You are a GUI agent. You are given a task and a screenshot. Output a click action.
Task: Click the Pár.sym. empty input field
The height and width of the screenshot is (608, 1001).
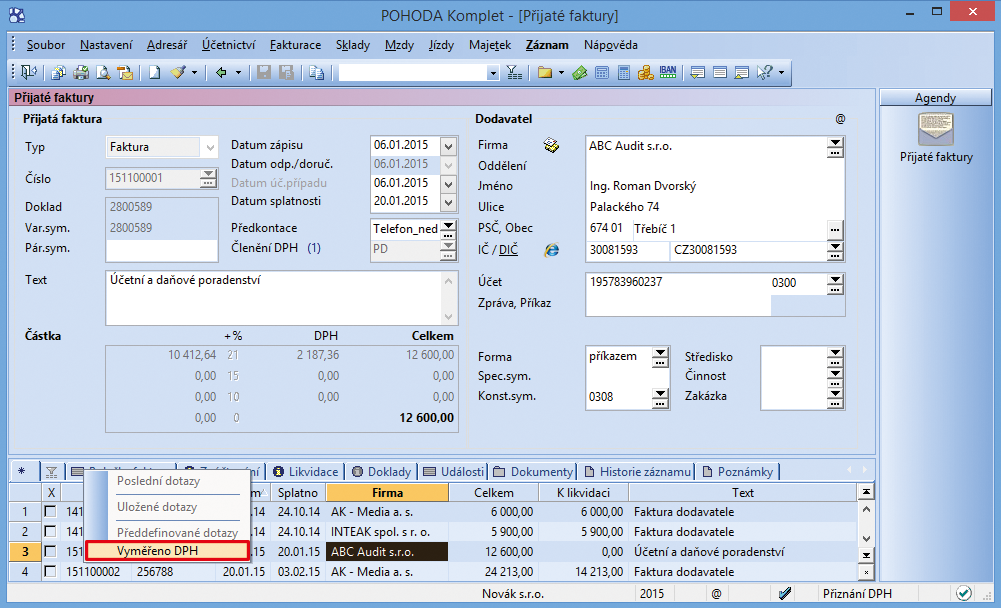click(162, 250)
